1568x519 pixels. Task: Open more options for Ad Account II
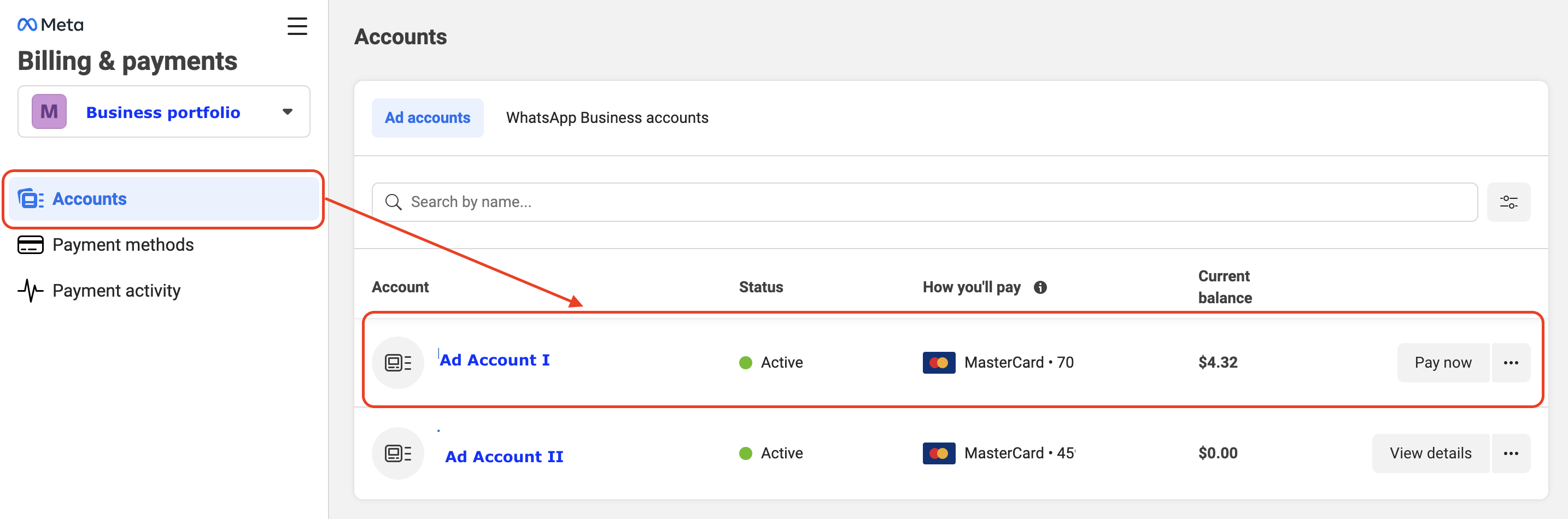tap(1511, 453)
